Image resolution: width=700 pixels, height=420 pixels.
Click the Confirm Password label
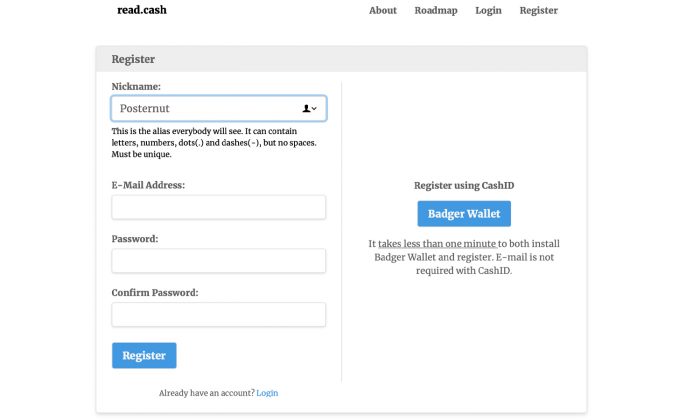coord(155,293)
